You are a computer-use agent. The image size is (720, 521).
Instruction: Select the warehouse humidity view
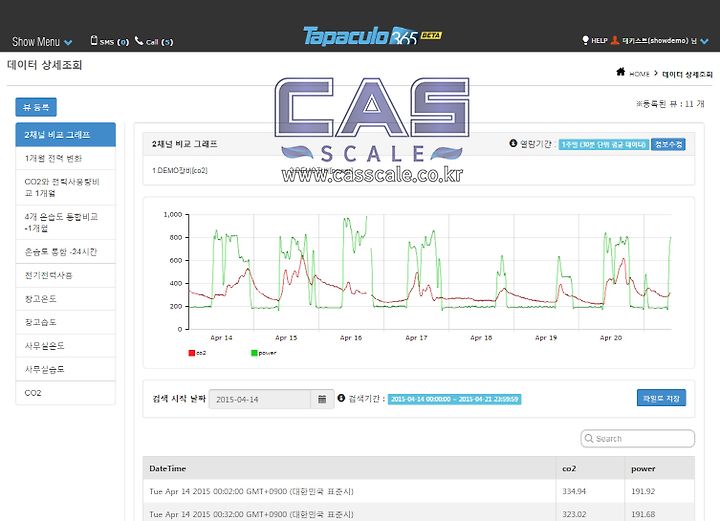coord(66,322)
